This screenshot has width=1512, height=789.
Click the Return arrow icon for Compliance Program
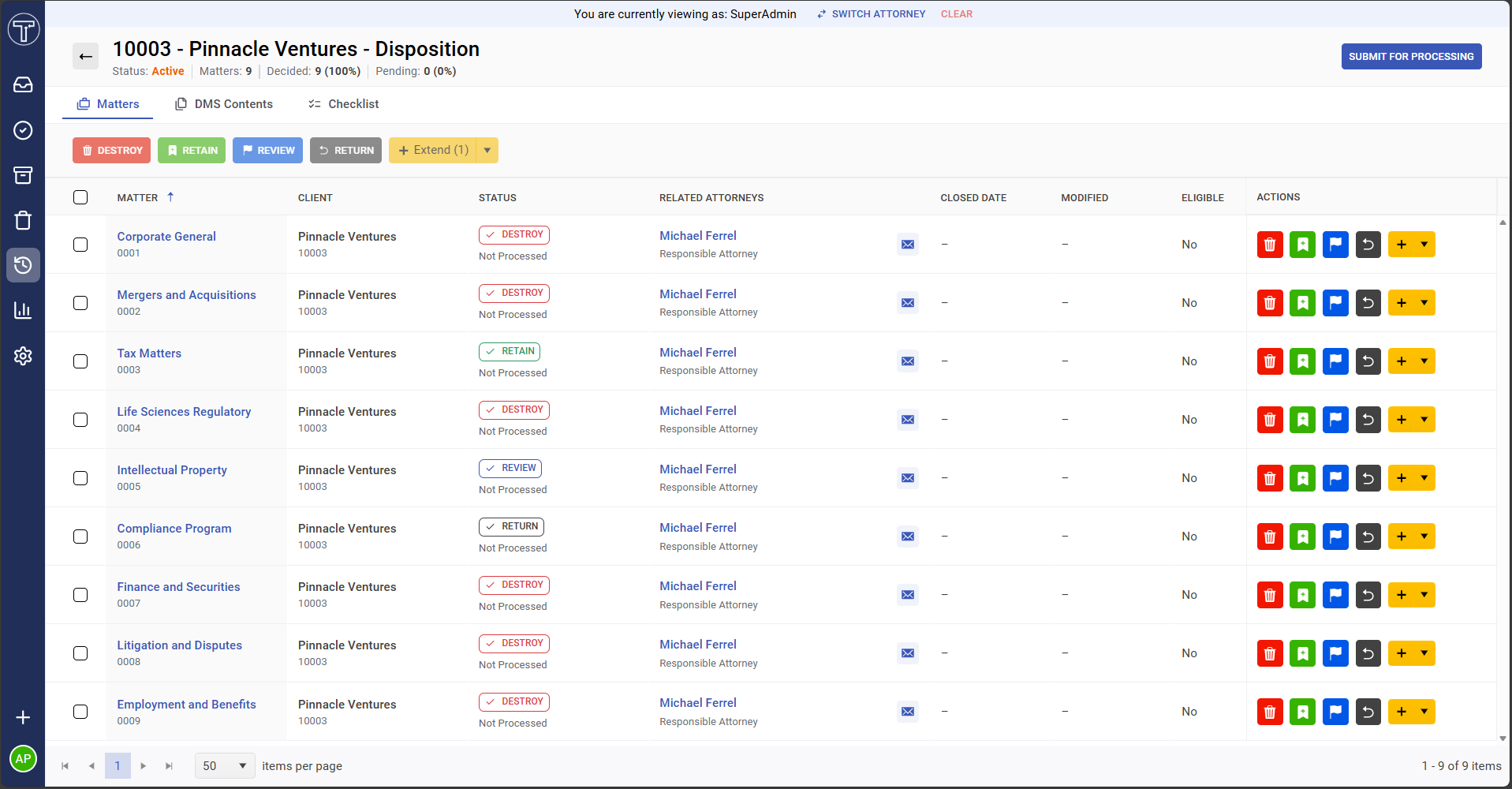click(x=1368, y=536)
